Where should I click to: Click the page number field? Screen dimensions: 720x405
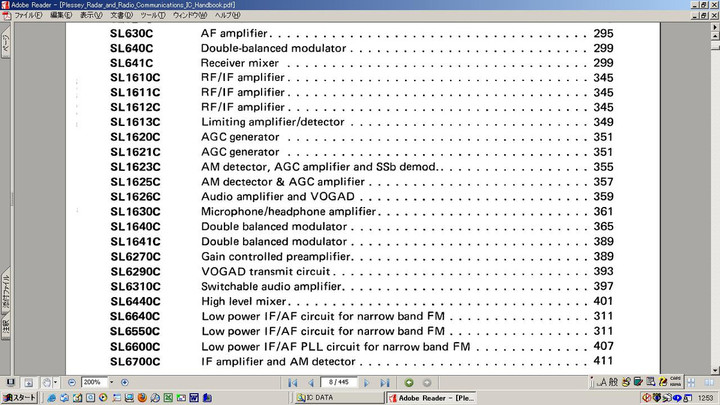tap(336, 382)
